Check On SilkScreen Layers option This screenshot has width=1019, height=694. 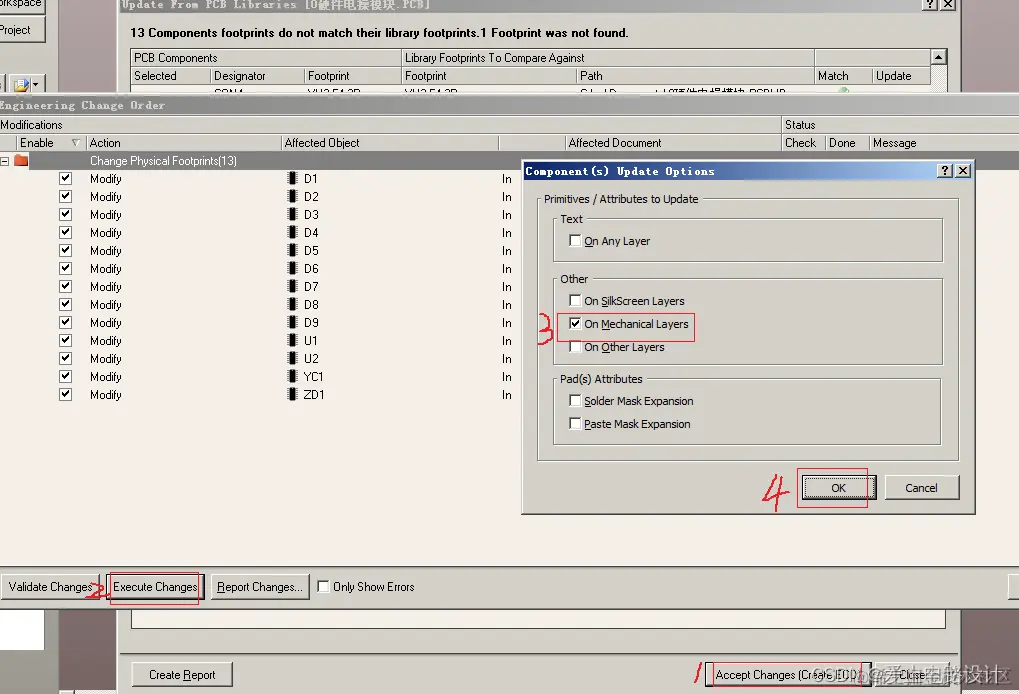click(x=575, y=300)
